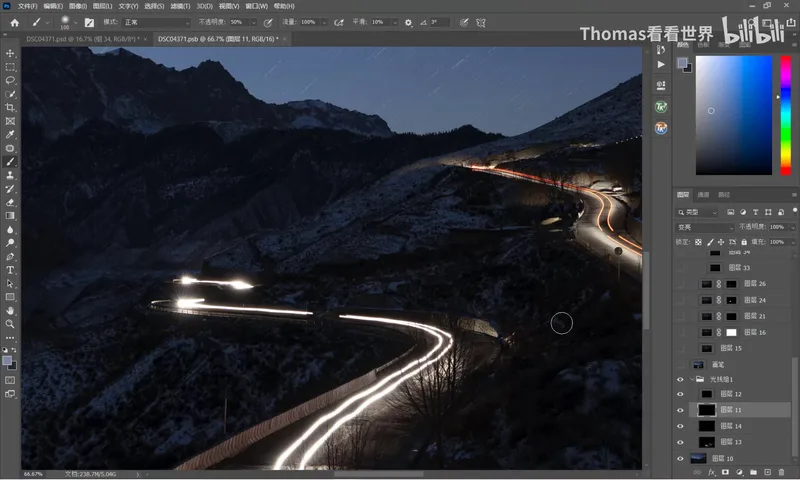Click the play actions panel icon
Viewport: 800px width, 480px height.
[x=661, y=64]
